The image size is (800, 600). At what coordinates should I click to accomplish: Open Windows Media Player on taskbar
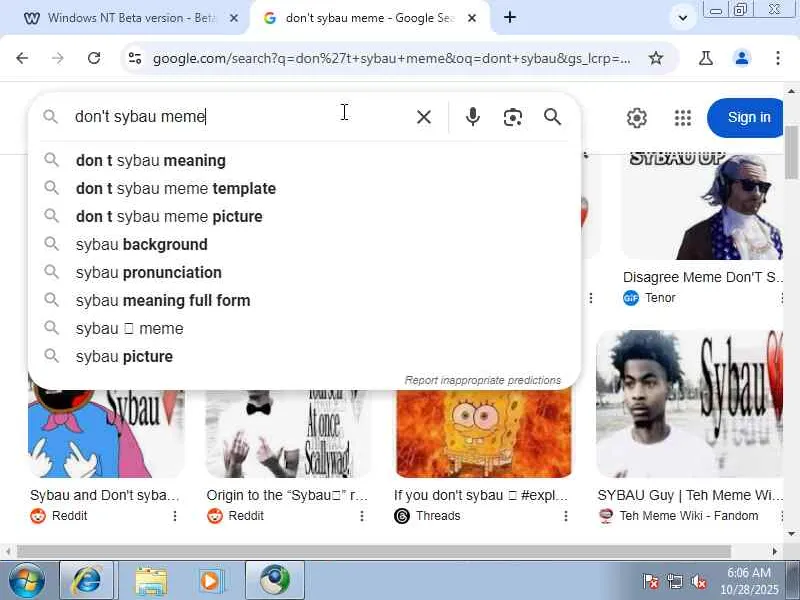click(211, 581)
